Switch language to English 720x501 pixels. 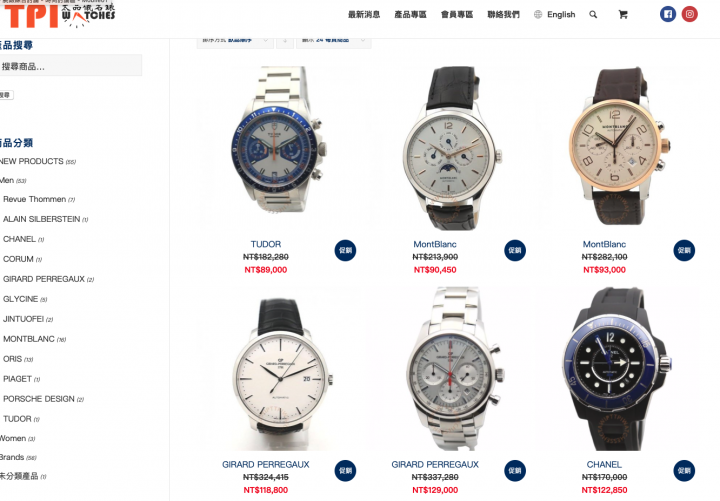555,15
